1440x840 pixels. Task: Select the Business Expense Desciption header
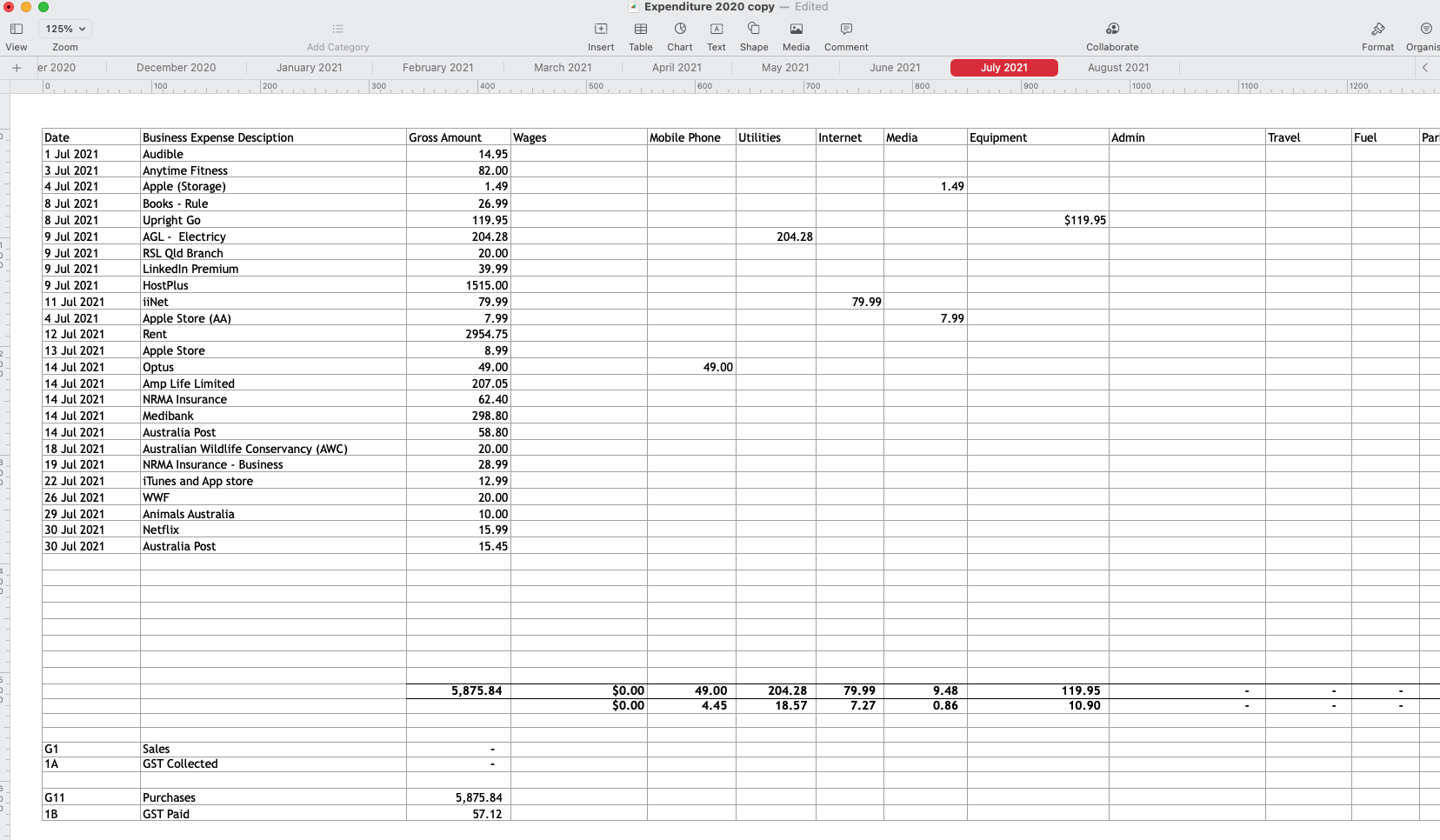[x=273, y=137]
